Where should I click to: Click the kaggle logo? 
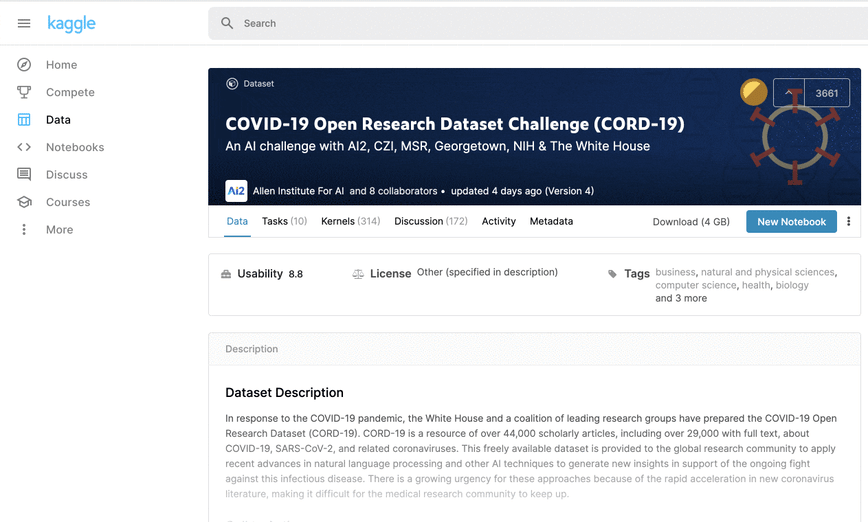coord(71,23)
